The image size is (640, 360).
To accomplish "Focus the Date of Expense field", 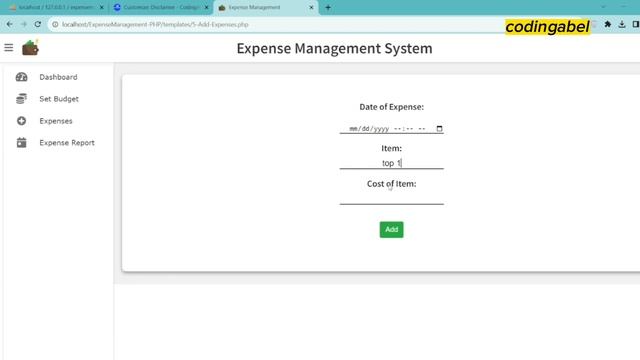I will [391, 129].
